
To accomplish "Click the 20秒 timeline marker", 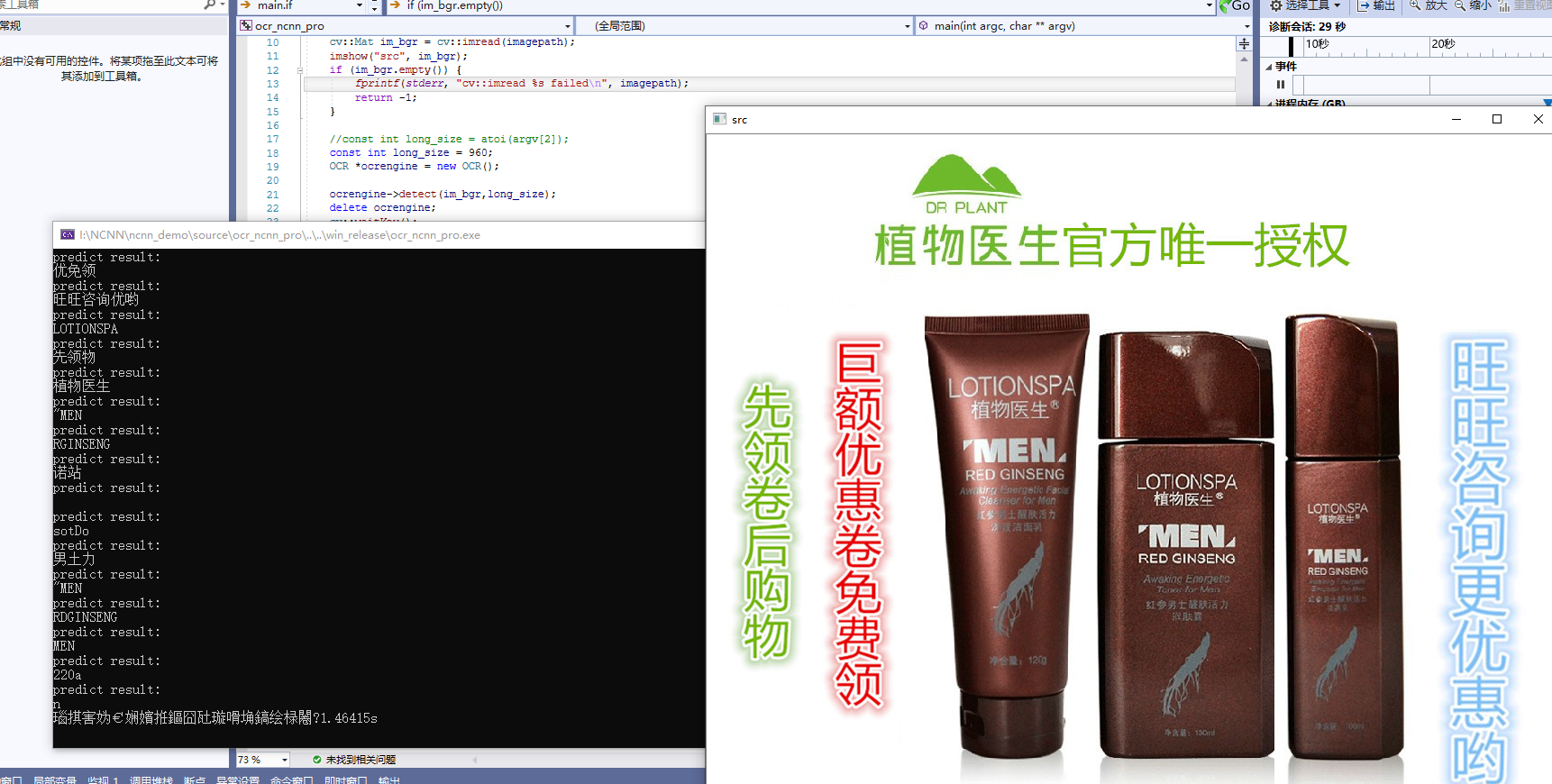I will pyautogui.click(x=1443, y=44).
